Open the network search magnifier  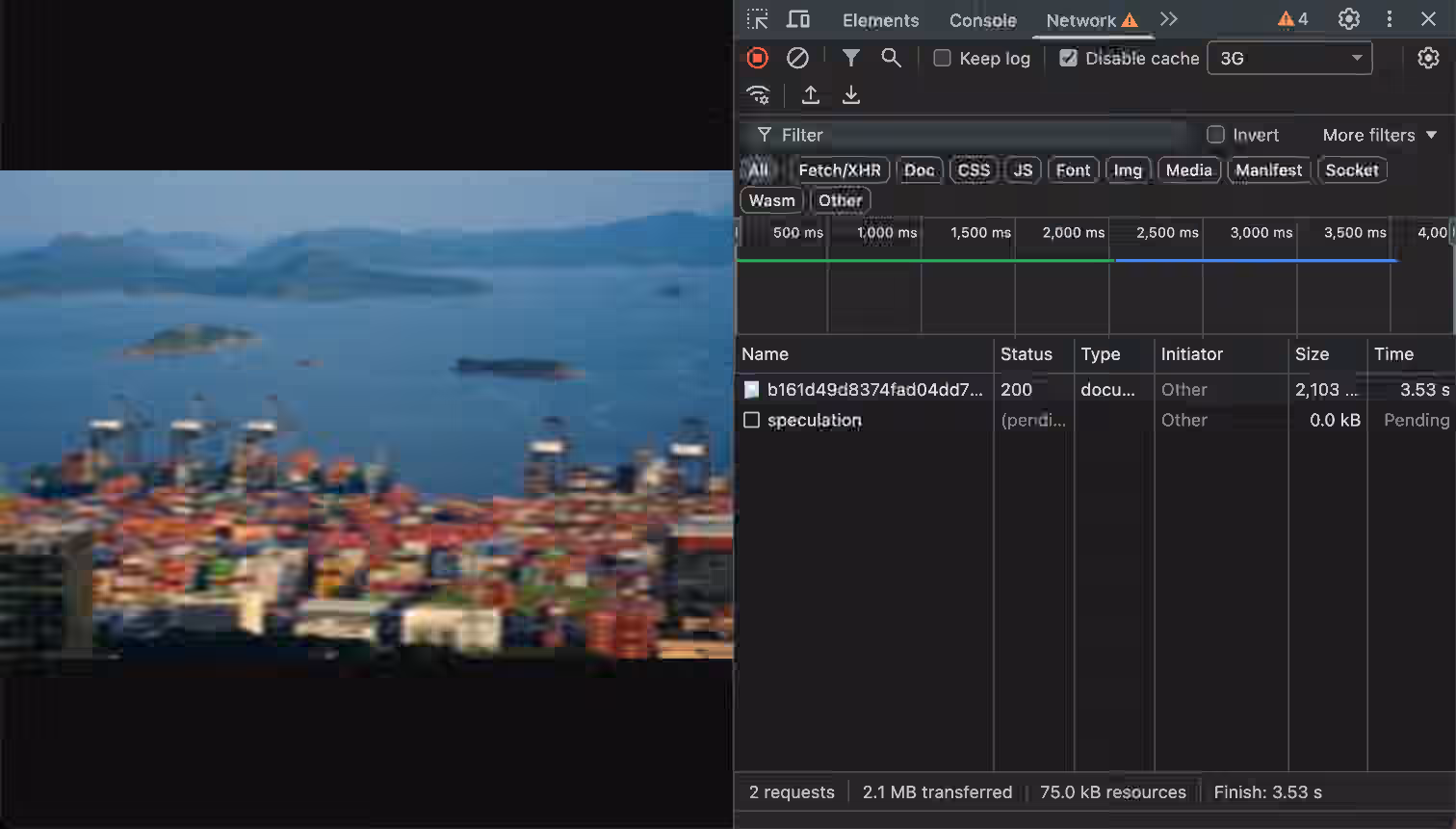(892, 58)
